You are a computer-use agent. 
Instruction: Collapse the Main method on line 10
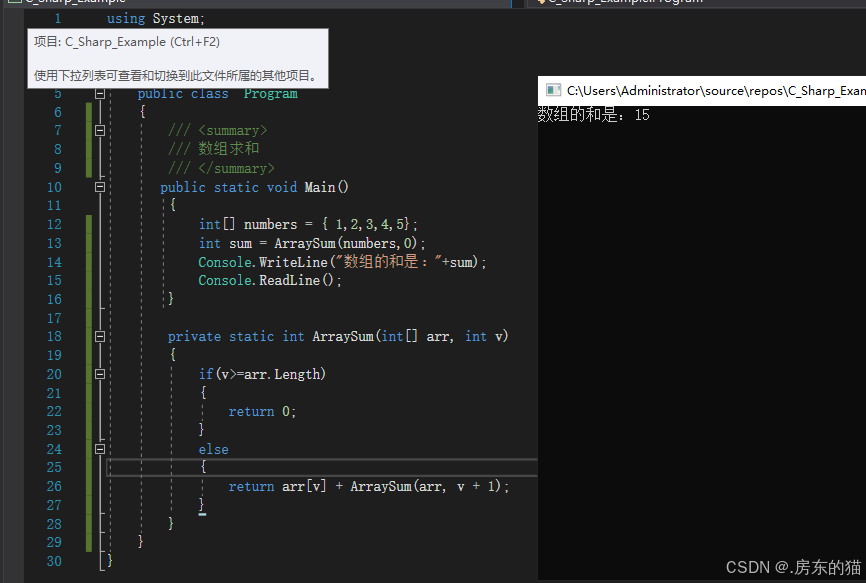(100, 187)
